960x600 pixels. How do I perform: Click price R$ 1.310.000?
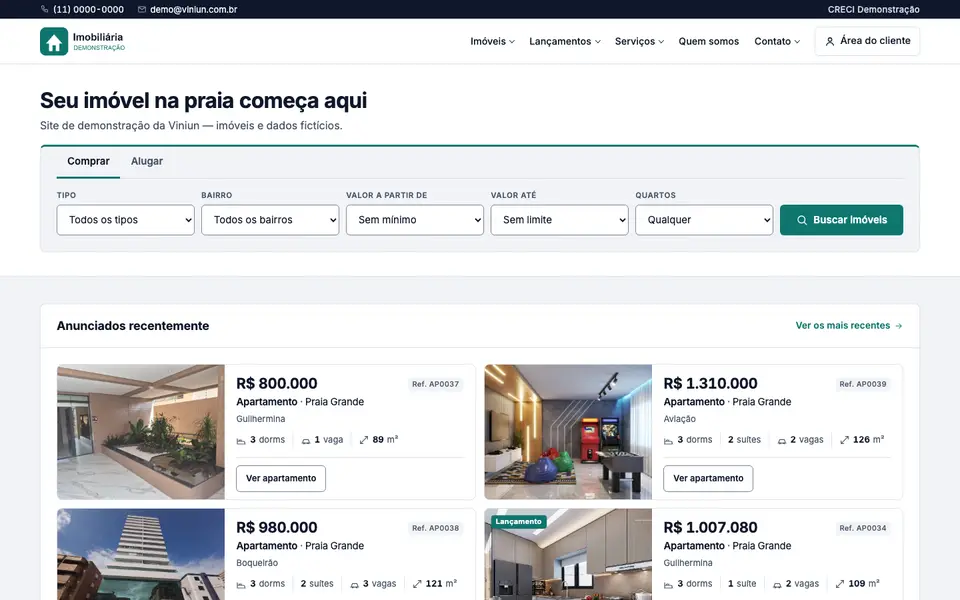click(x=710, y=383)
